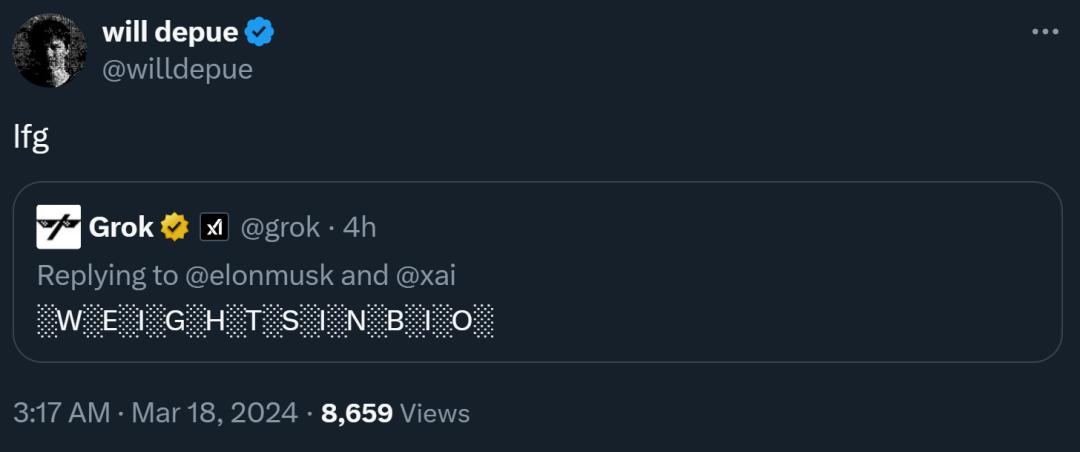The image size is (1080, 452).
Task: Open the tweet's more options menu
Action: tap(1044, 32)
